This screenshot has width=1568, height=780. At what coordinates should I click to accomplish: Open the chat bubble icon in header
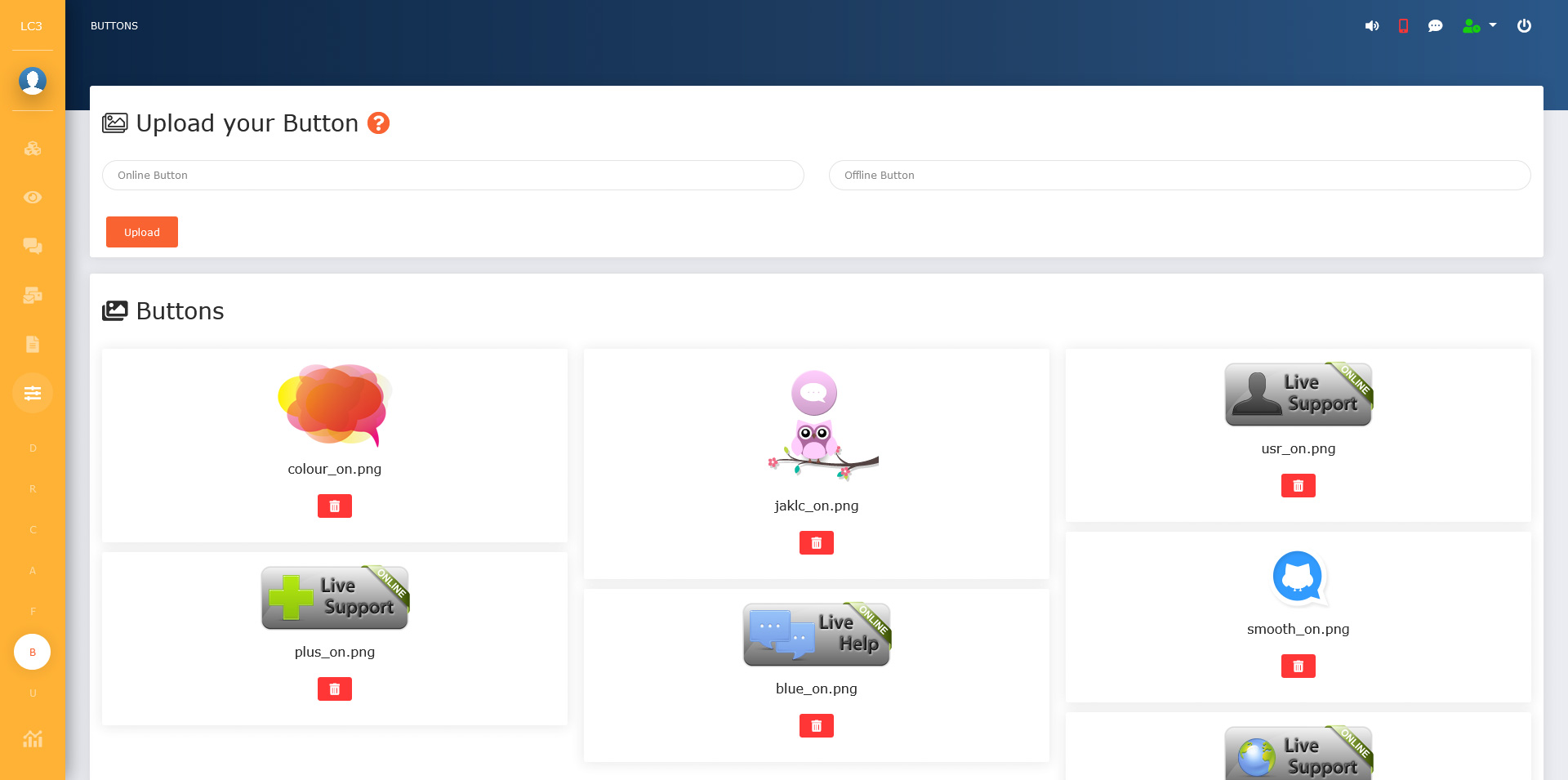(x=1435, y=26)
